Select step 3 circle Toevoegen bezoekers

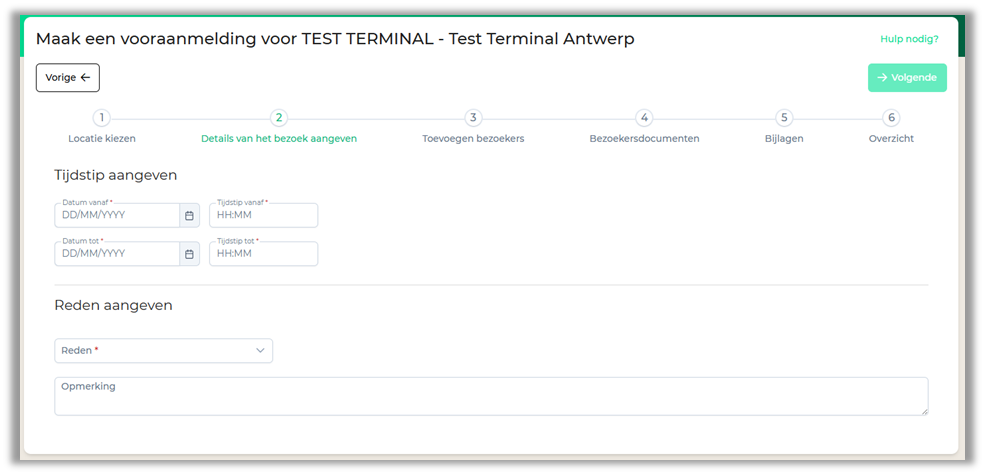473,118
